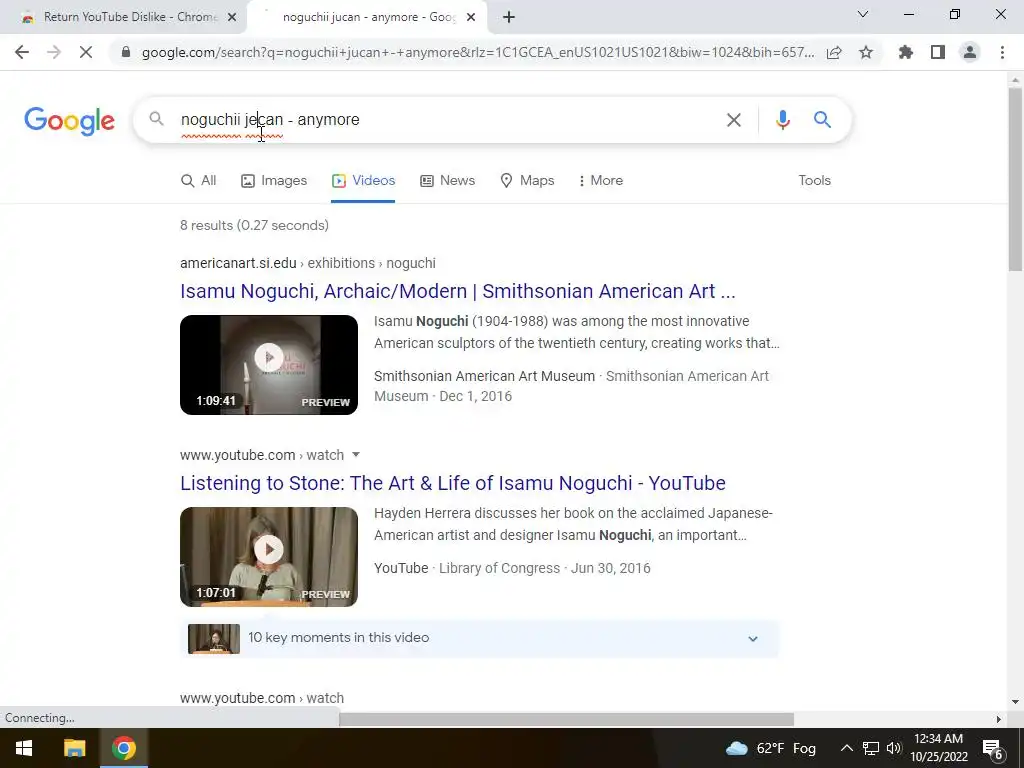This screenshot has height=768, width=1024.
Task: Play the 1:07:01 Library of Congress thumbnail
Action: (x=269, y=556)
